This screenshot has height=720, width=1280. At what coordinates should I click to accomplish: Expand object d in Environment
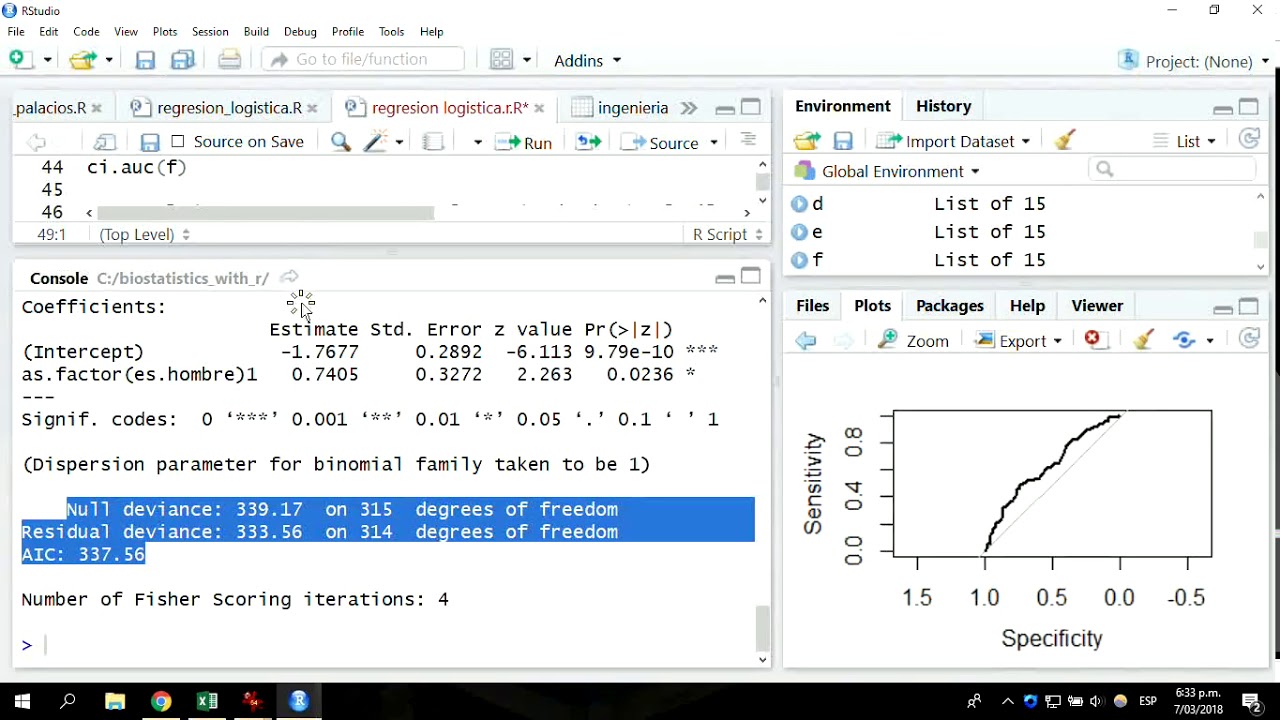pyautogui.click(x=799, y=204)
